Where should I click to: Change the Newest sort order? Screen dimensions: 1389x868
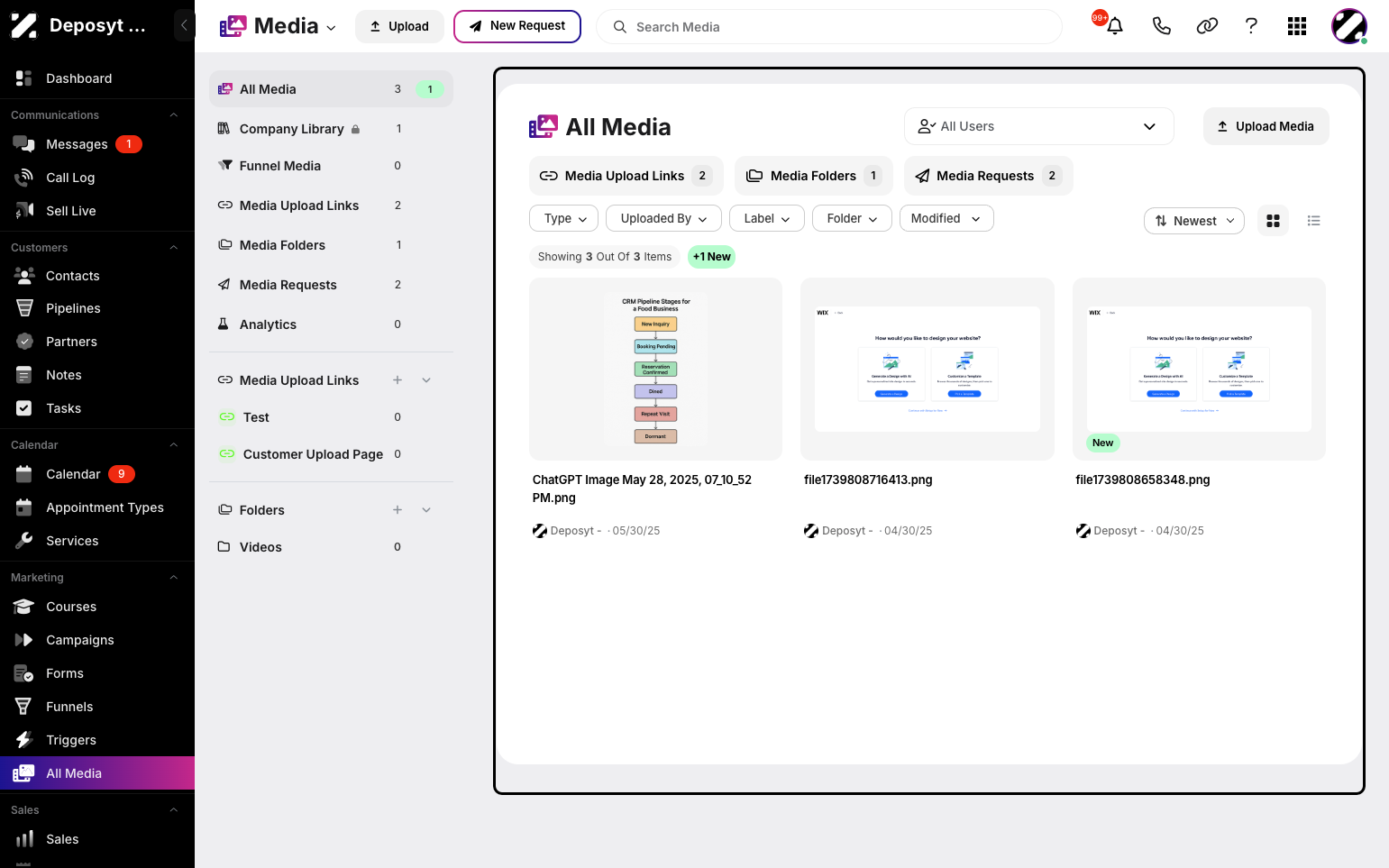click(x=1194, y=221)
